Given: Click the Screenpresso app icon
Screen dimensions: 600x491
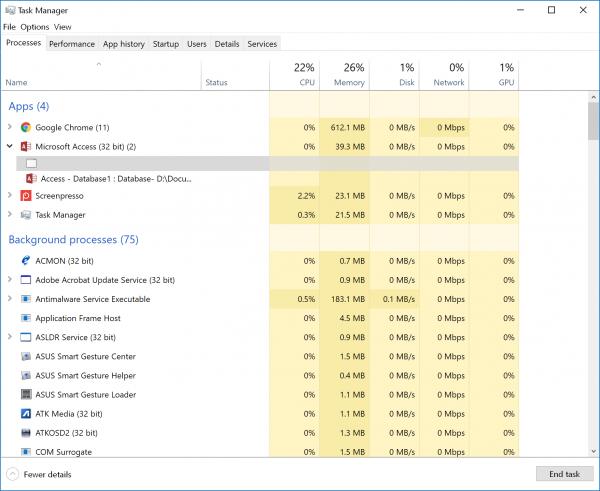Looking at the screenshot, I should coord(26,196).
